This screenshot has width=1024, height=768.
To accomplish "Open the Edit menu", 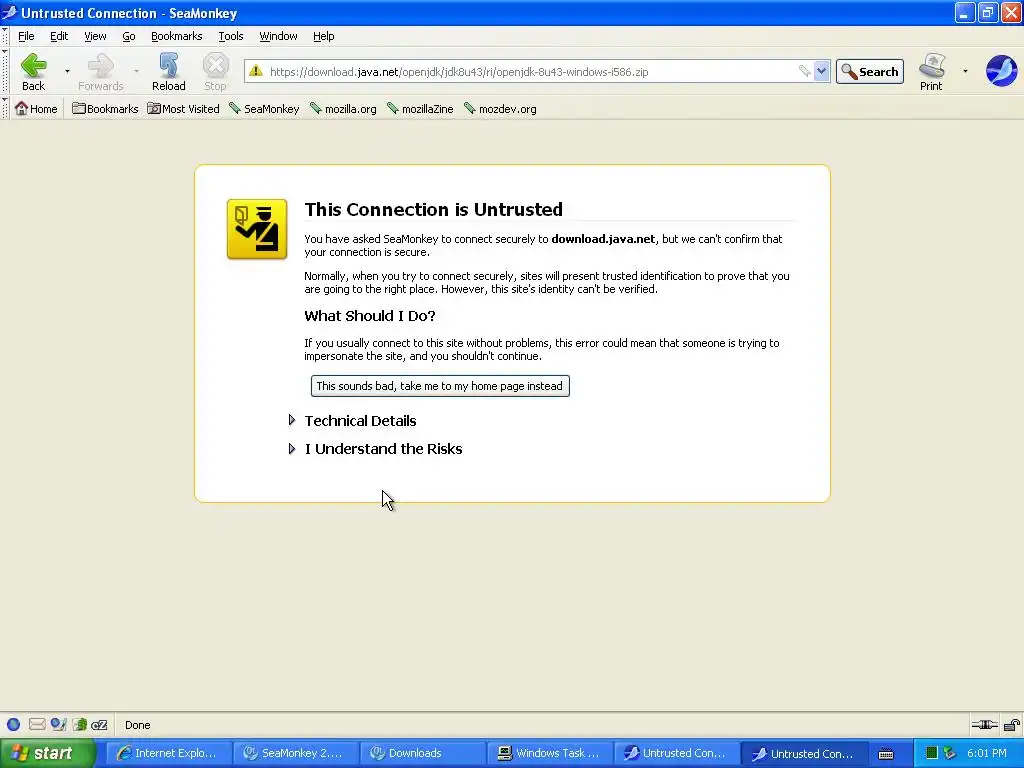I will coord(59,36).
